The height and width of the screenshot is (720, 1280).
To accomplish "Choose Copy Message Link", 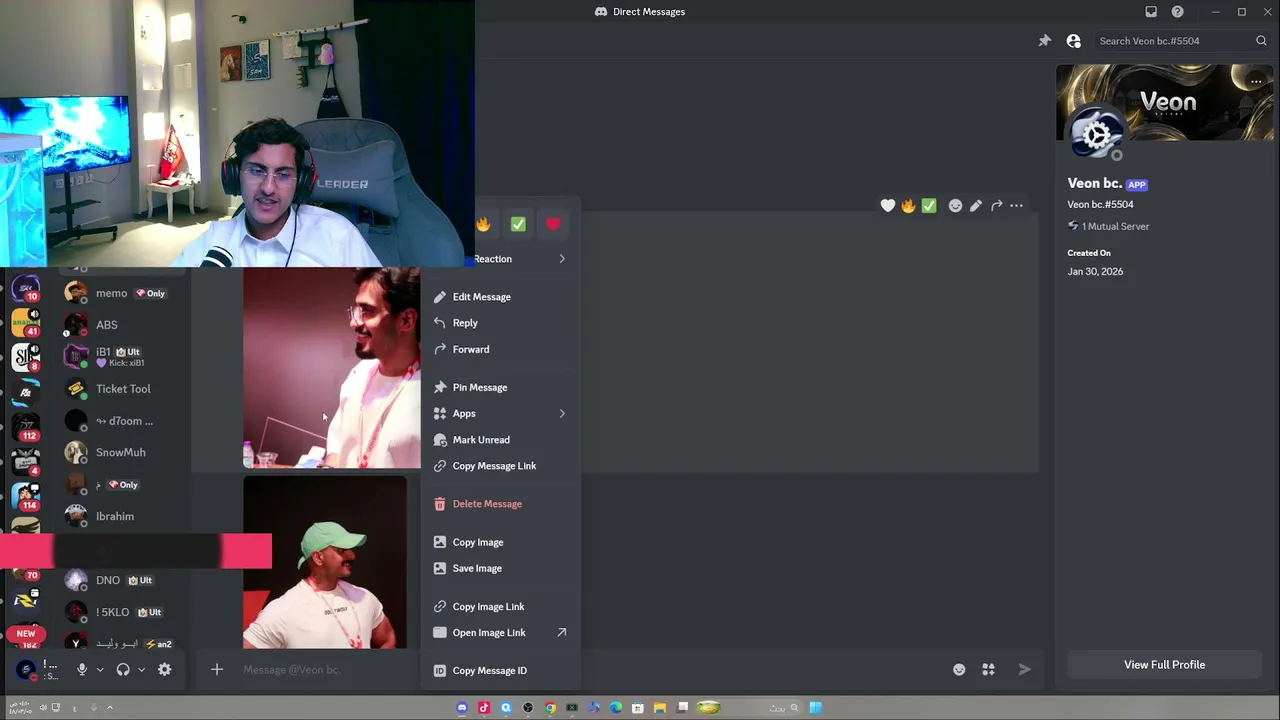I will tap(500, 466).
